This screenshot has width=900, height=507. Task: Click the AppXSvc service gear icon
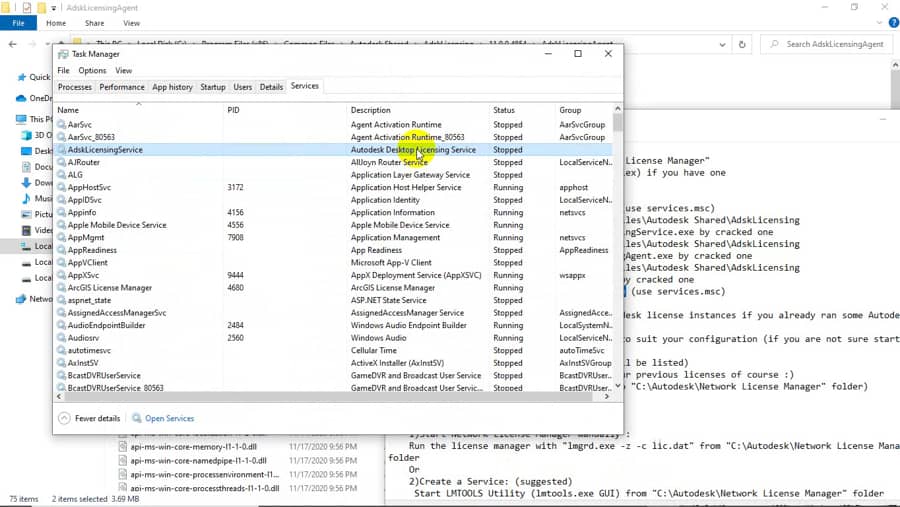click(x=61, y=276)
